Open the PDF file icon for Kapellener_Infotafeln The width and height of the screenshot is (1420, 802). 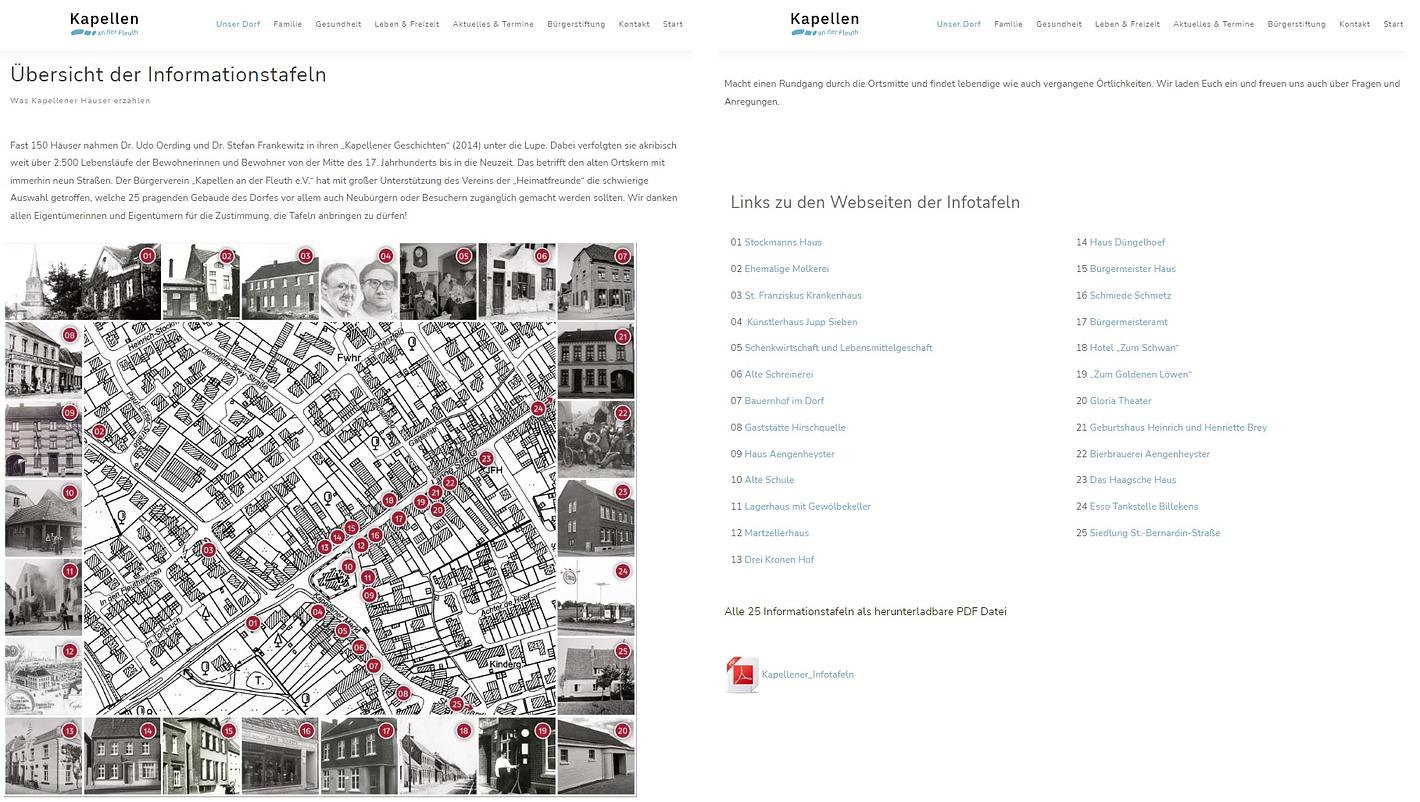[x=742, y=675]
